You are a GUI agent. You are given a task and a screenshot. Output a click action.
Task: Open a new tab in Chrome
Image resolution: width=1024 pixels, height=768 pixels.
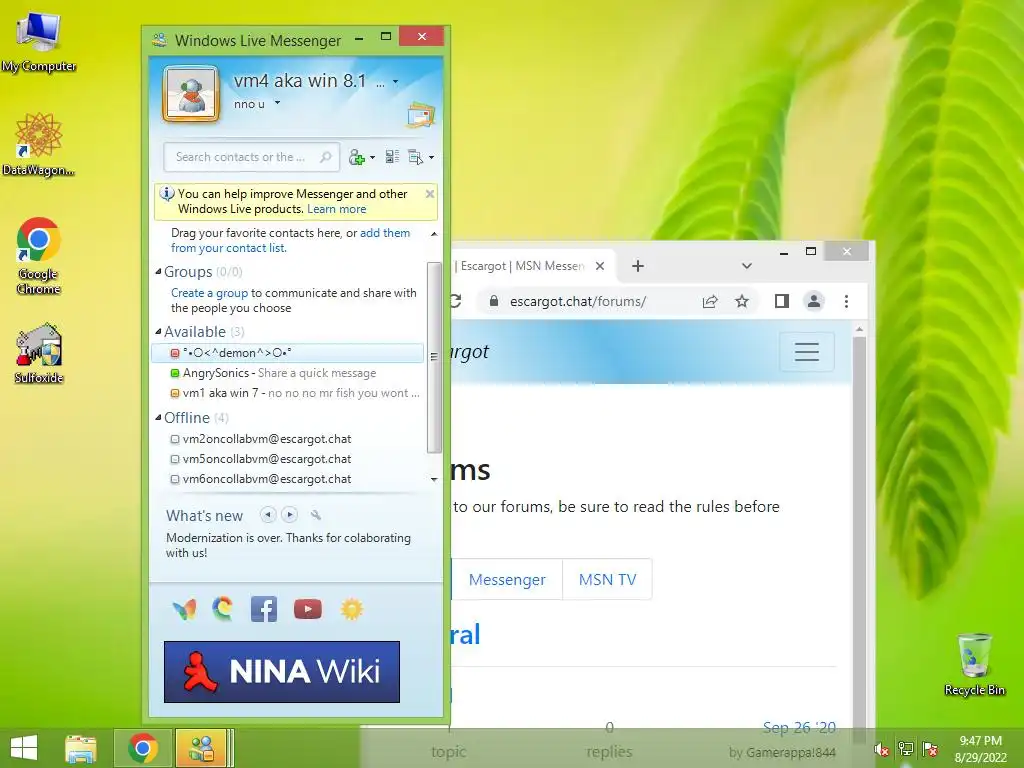[638, 266]
